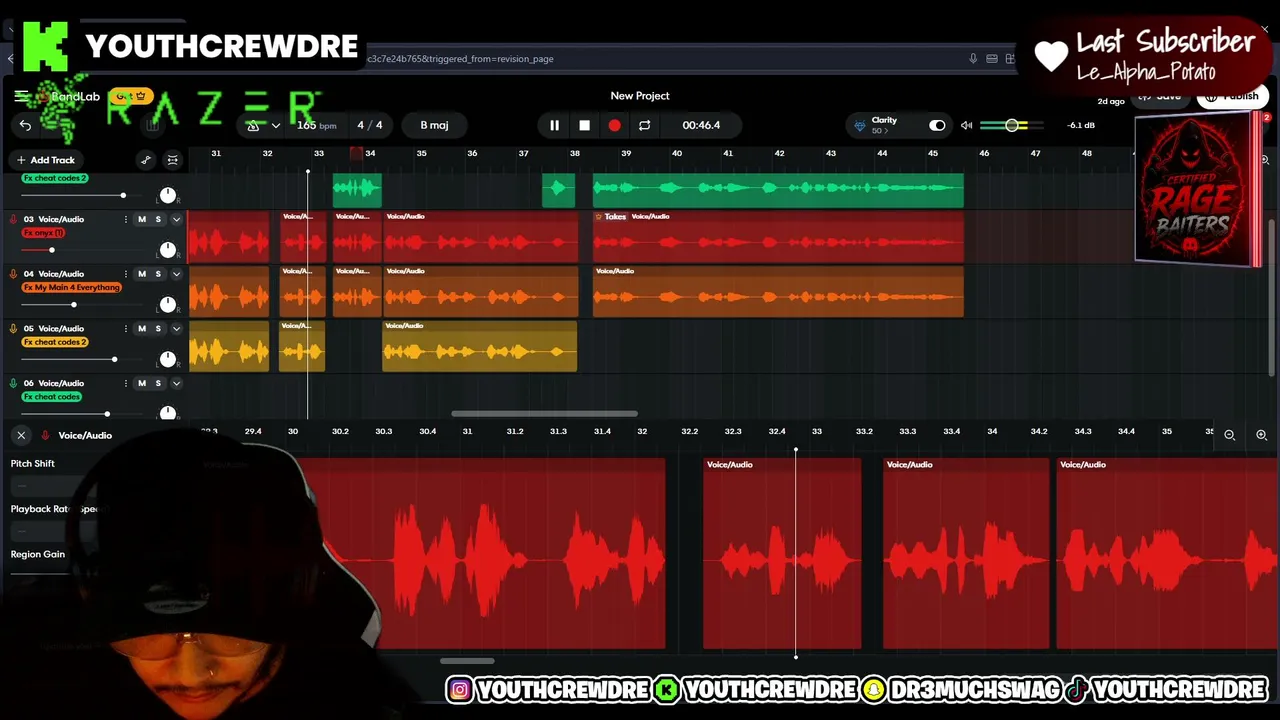Adjust the master volume slider knob

point(1012,125)
